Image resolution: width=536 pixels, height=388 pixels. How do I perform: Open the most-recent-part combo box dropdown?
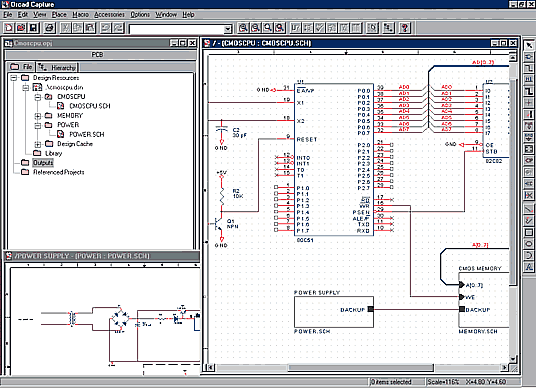point(228,29)
